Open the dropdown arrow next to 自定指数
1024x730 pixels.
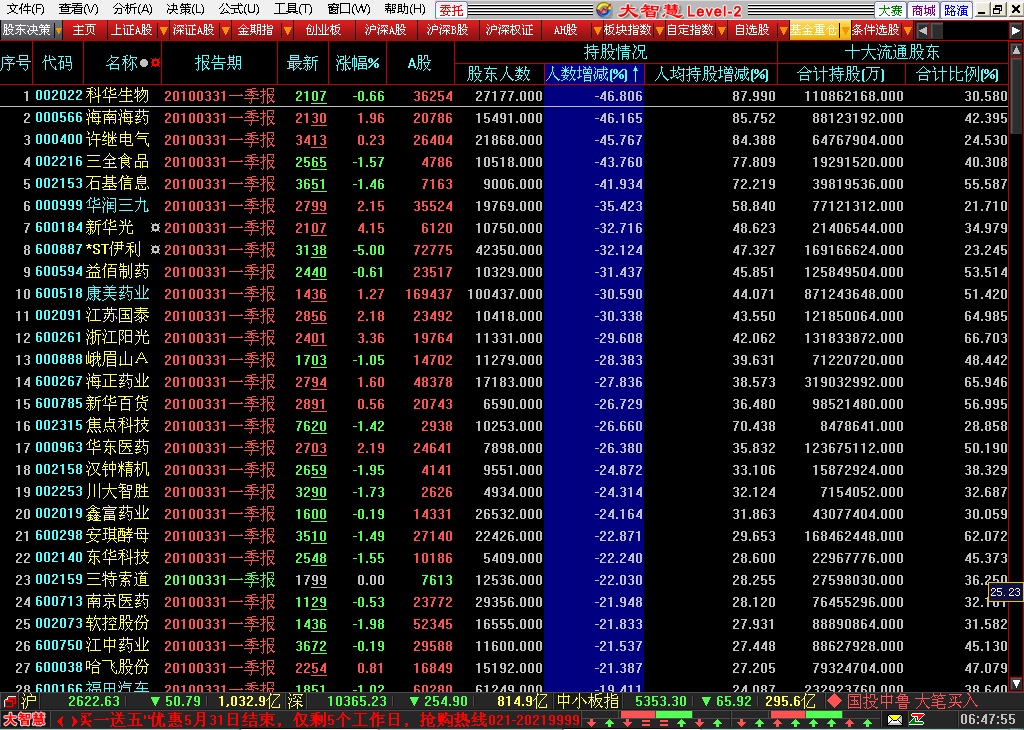coord(722,31)
